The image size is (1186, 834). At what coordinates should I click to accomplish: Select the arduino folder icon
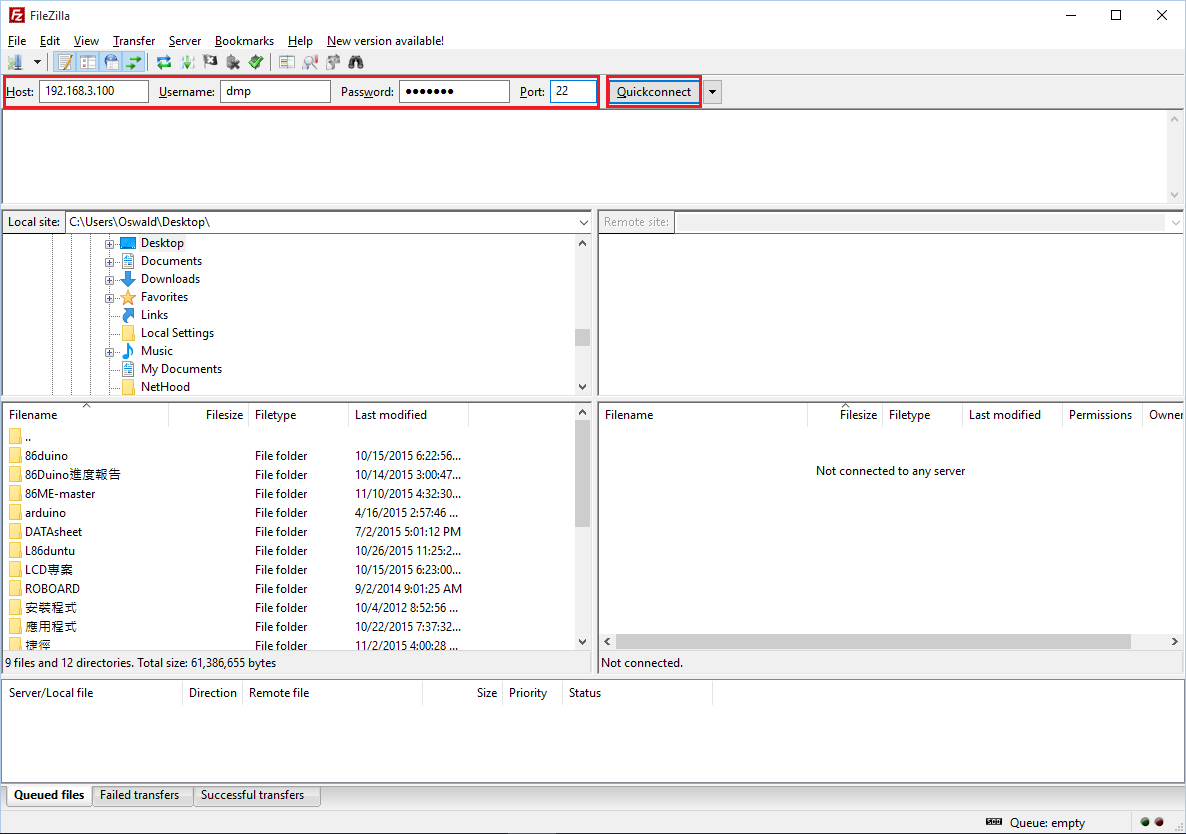tap(15, 513)
